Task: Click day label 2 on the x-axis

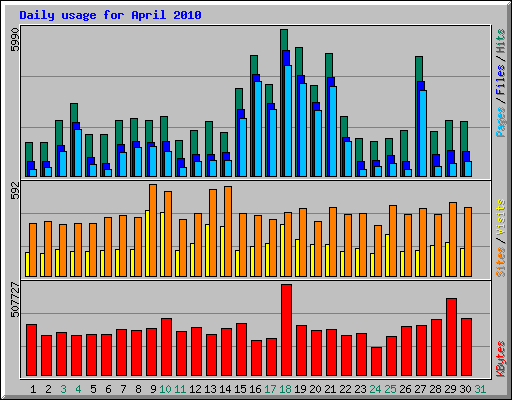Action: click(48, 389)
